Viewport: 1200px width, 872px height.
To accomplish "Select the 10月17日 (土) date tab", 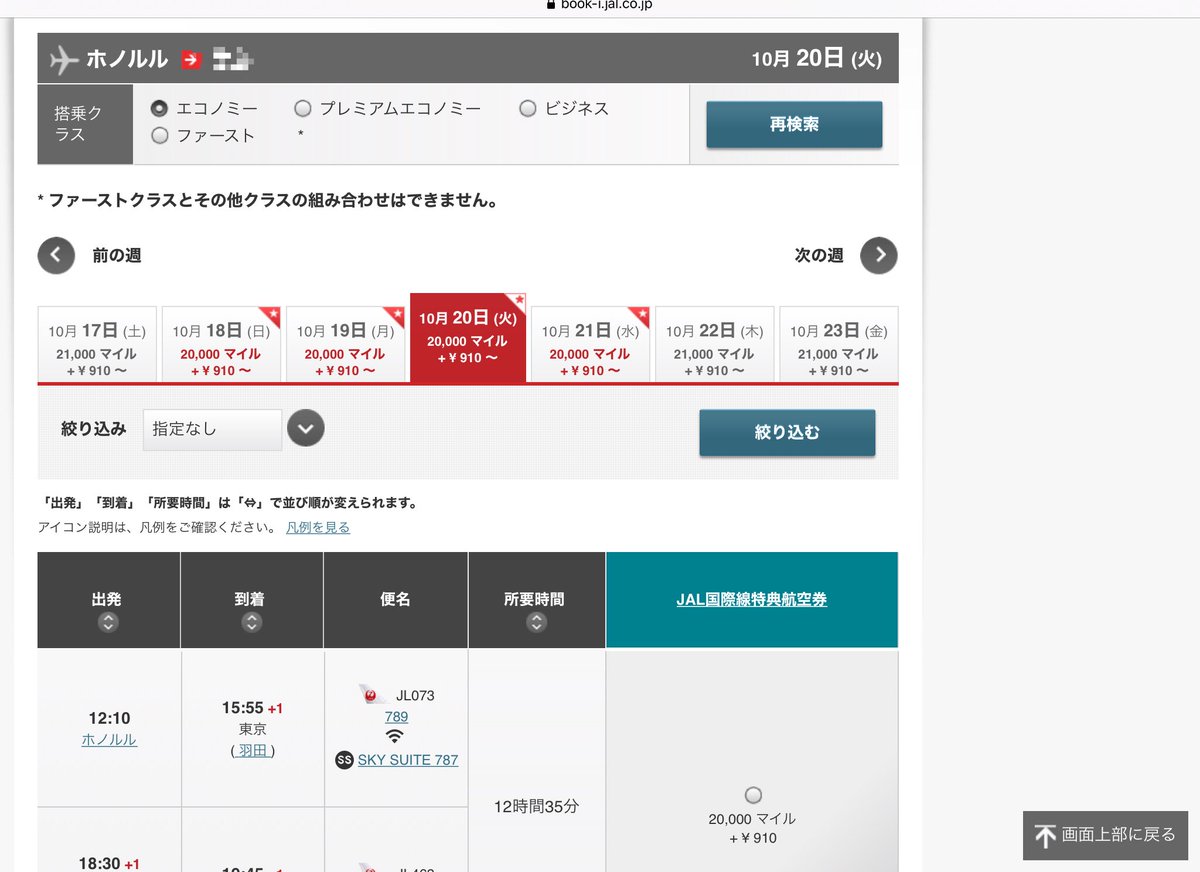I will [97, 344].
